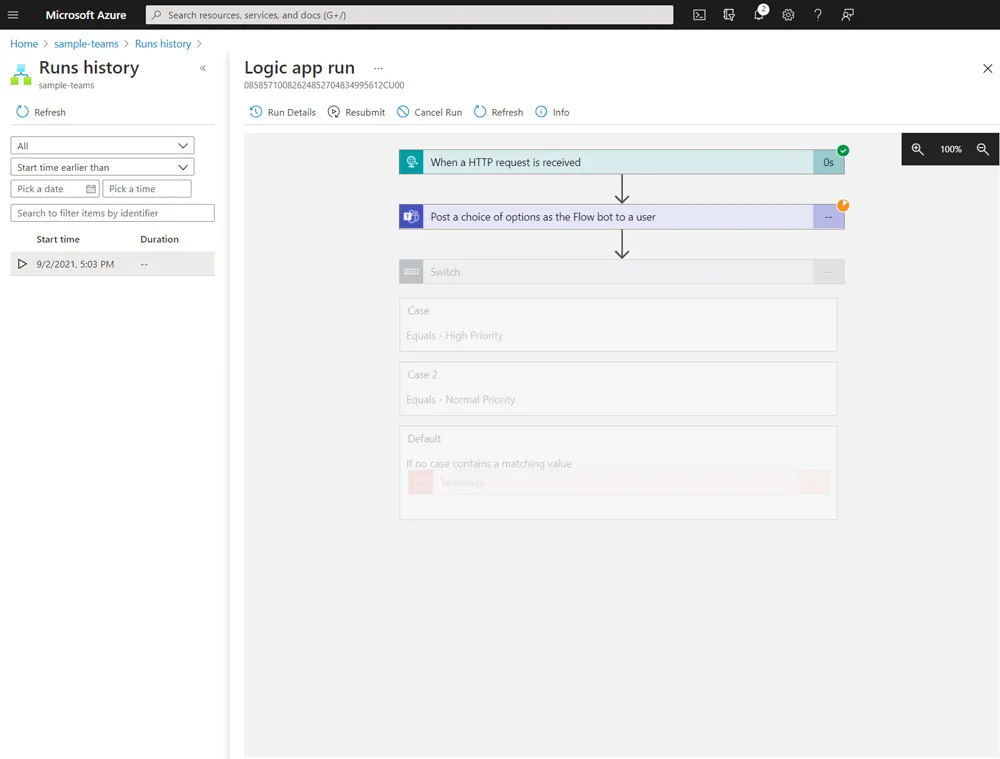Image resolution: width=1000 pixels, height=759 pixels.
Task: Collapse the Runs history pane with the double chevron
Action: coord(203,68)
